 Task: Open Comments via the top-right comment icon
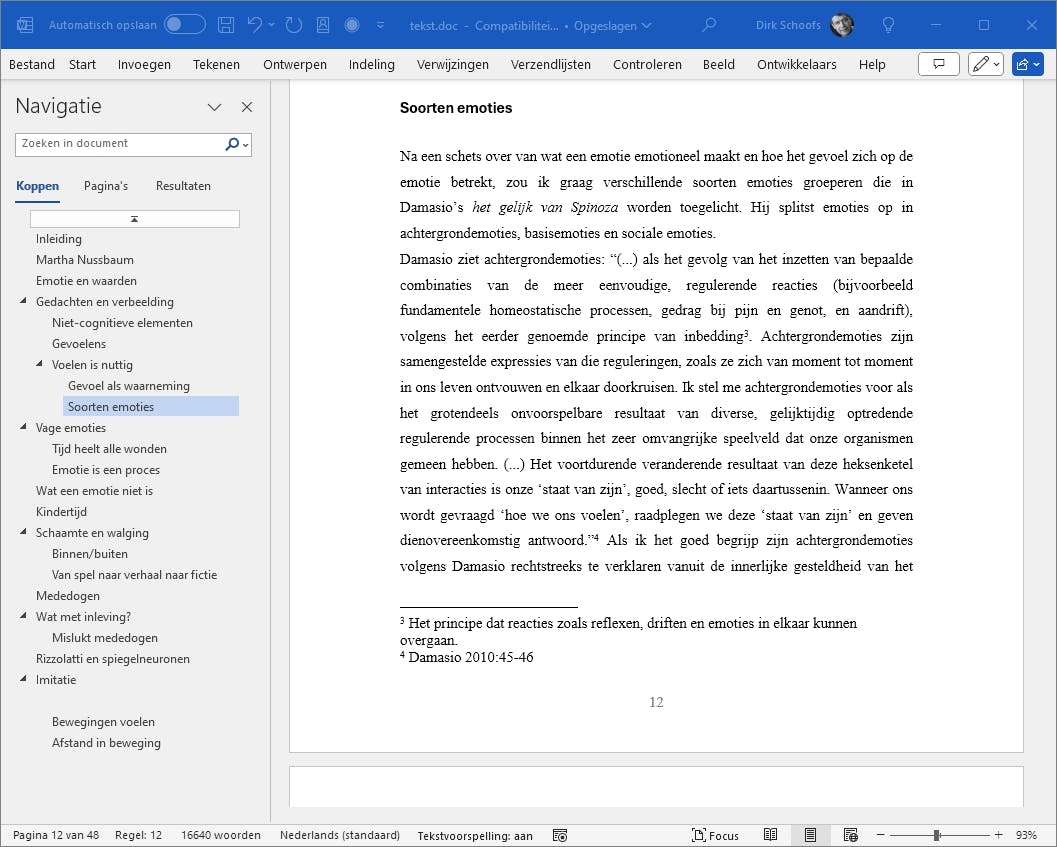pyautogui.click(x=938, y=63)
